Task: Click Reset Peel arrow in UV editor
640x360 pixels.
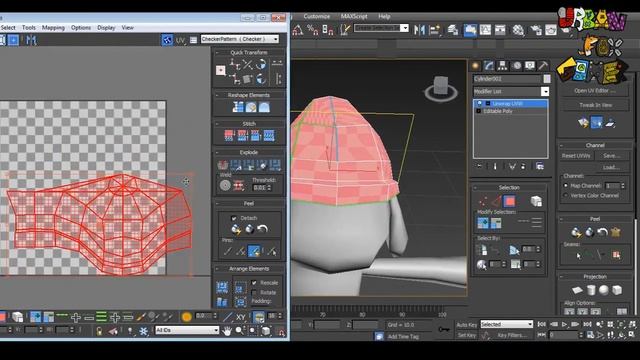Action: tap(262, 229)
